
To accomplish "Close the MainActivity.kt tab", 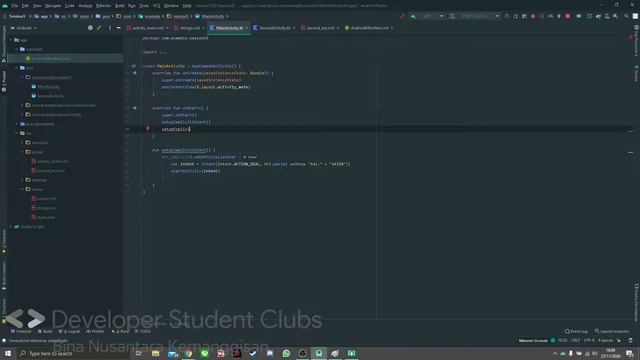I will point(247,28).
